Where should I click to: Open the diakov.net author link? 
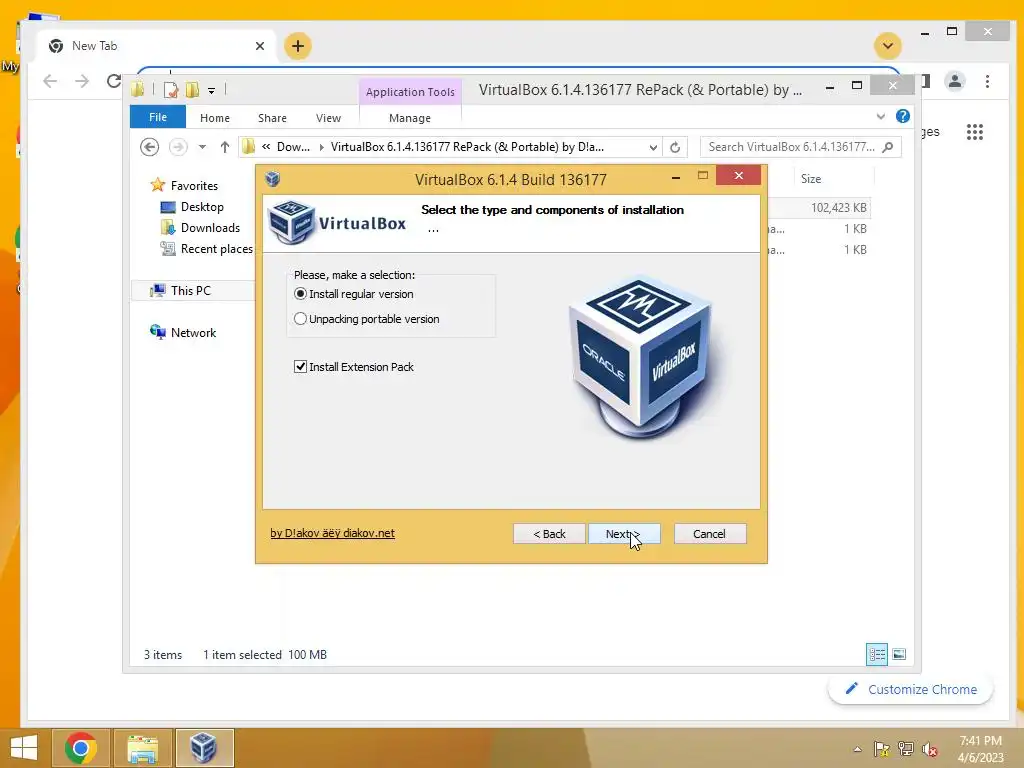pos(332,533)
